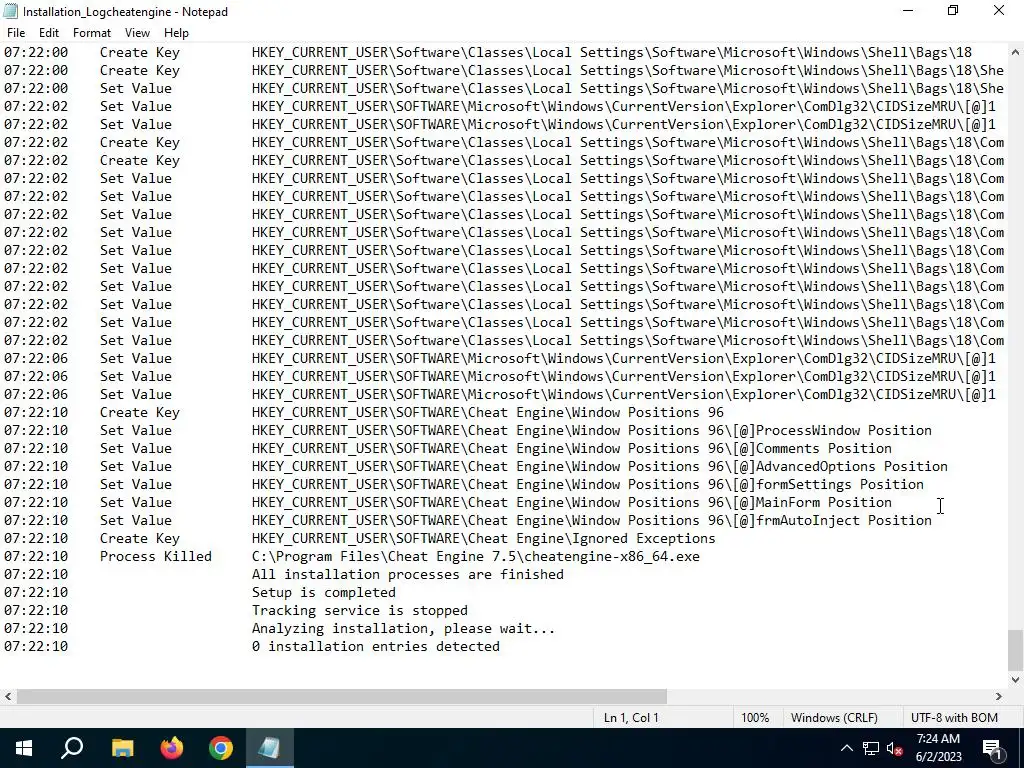The height and width of the screenshot is (768, 1024).
Task: Click the vertical scrollbar thumb
Action: click(x=1015, y=650)
